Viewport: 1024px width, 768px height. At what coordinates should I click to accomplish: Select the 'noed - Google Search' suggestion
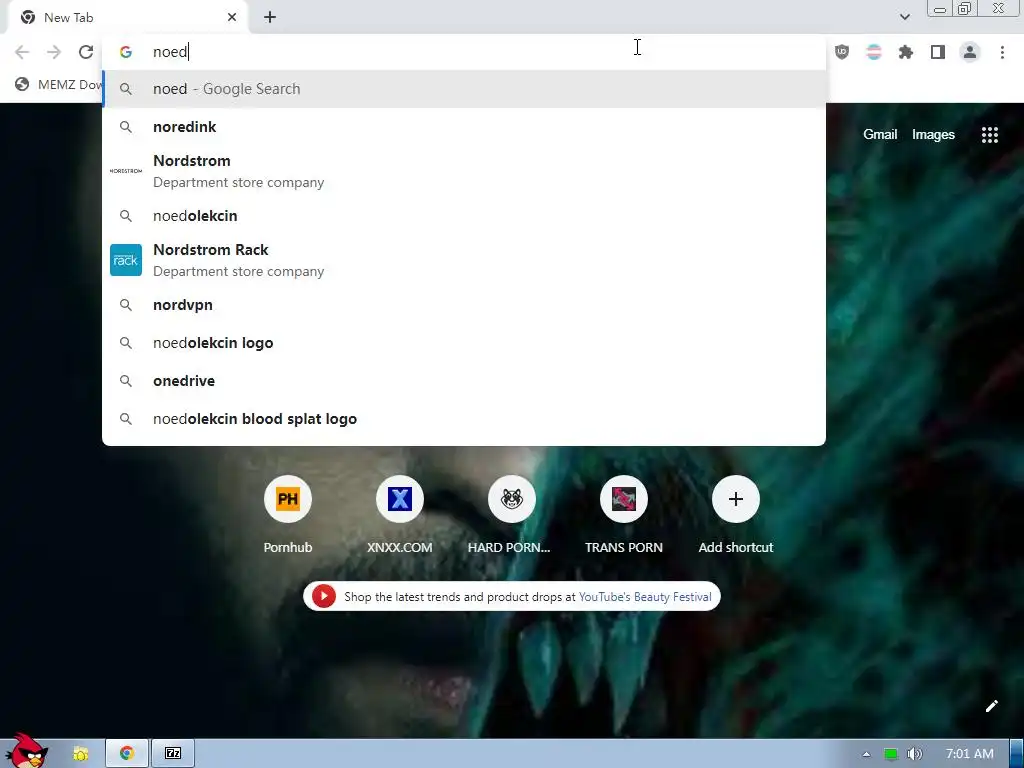coord(464,89)
